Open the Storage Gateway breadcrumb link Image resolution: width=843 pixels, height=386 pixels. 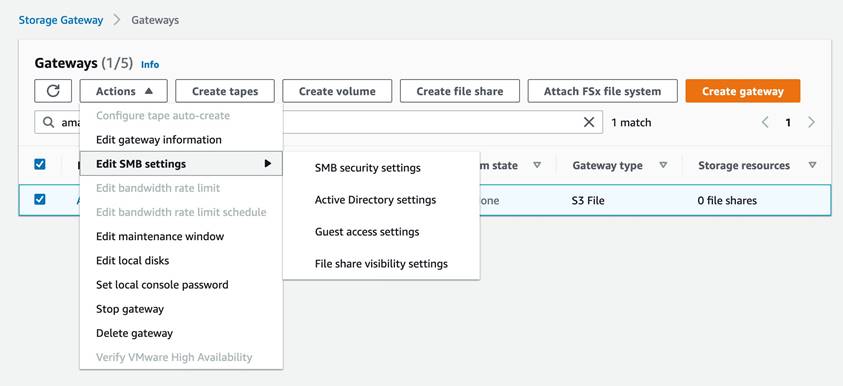61,20
